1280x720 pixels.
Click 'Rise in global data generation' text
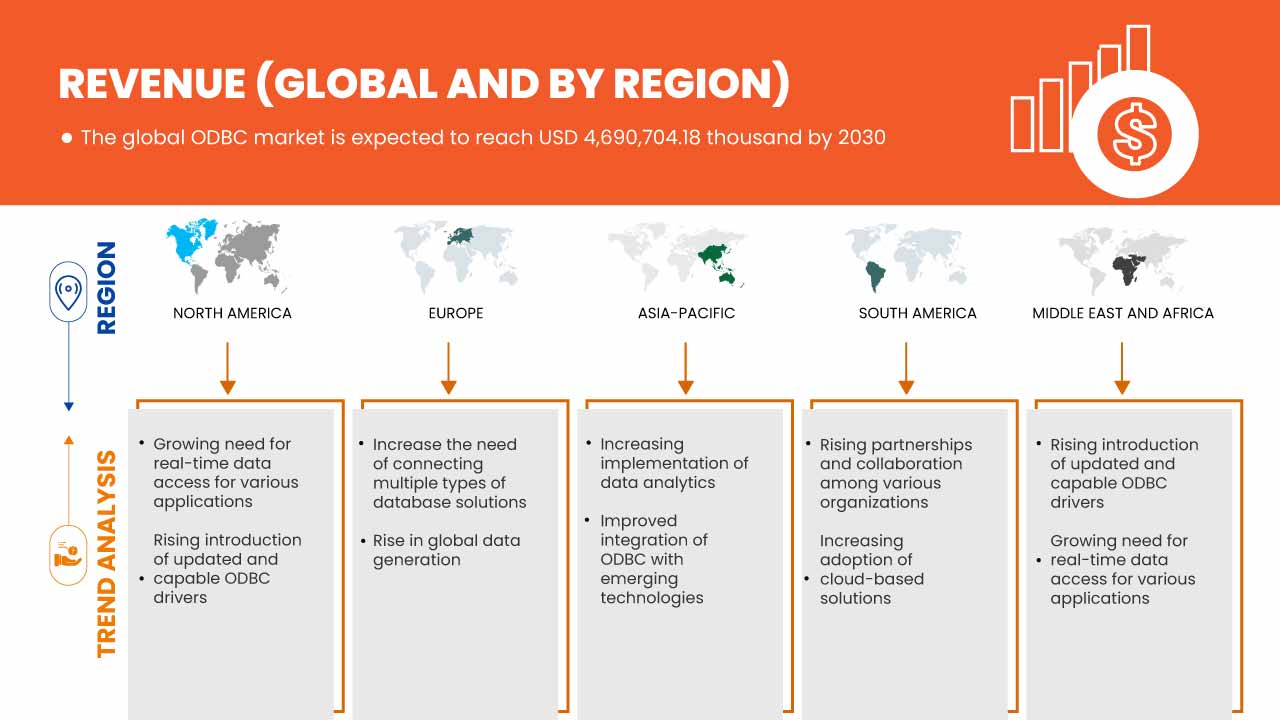[x=446, y=550]
